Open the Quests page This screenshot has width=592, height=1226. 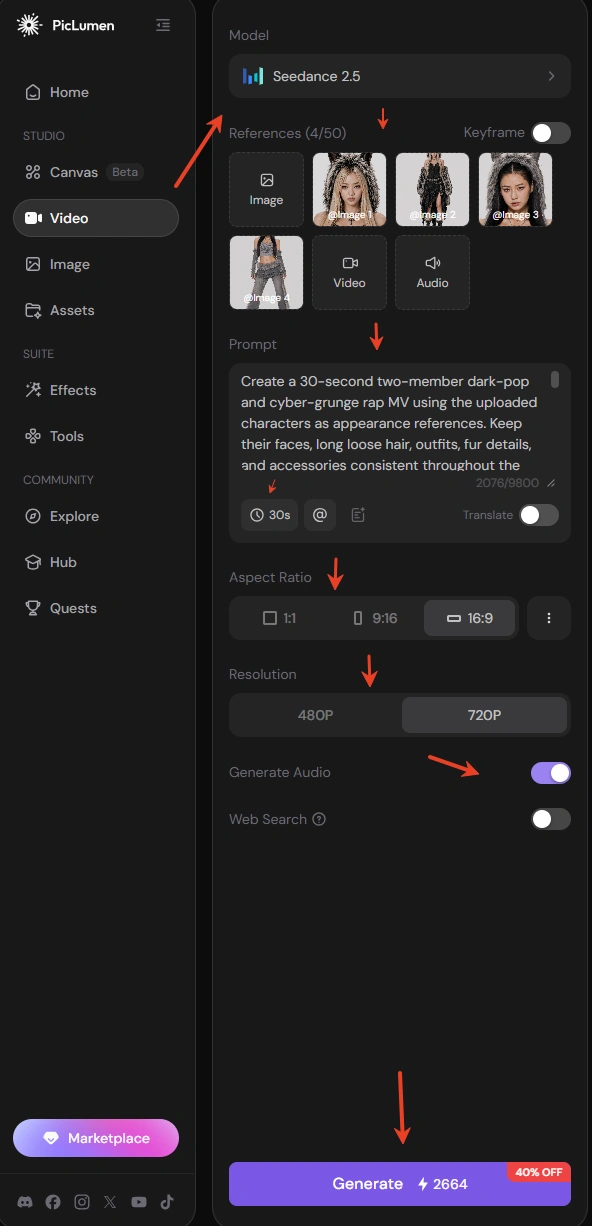click(96, 608)
